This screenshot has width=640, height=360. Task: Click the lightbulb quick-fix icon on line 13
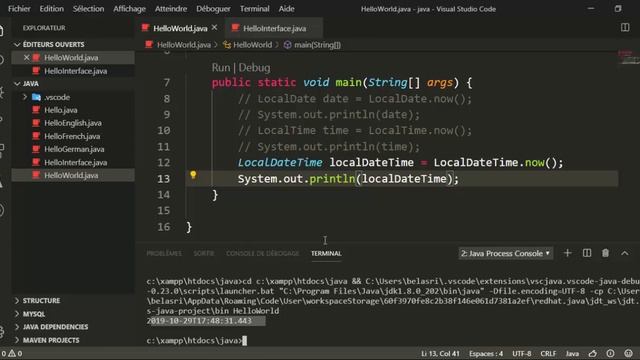click(193, 175)
